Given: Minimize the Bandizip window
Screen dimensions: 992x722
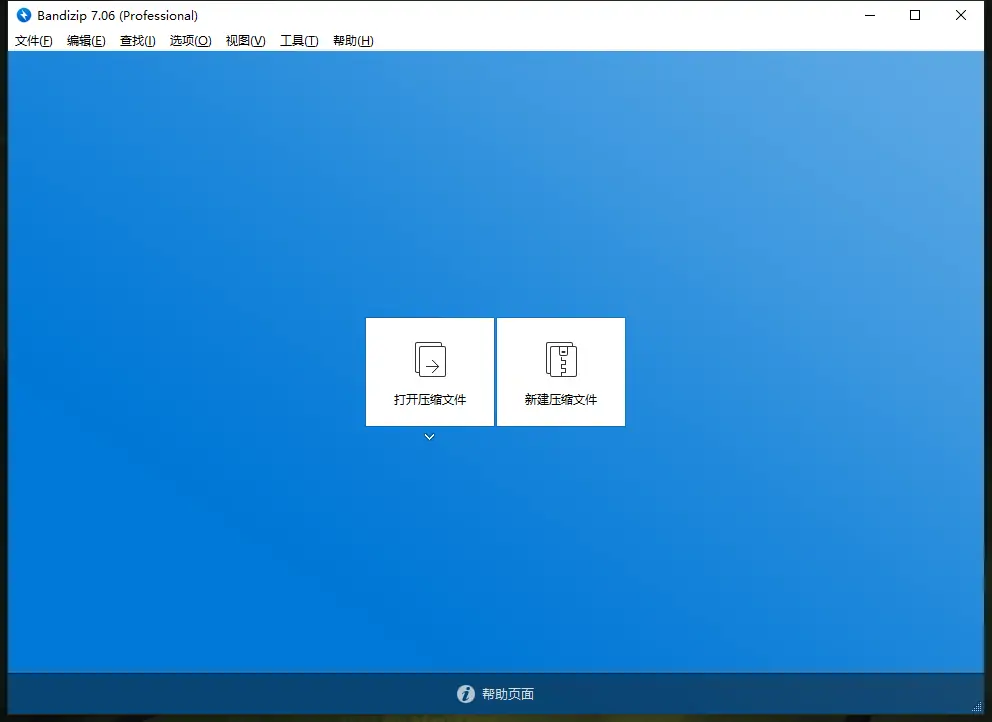Looking at the screenshot, I should [868, 15].
